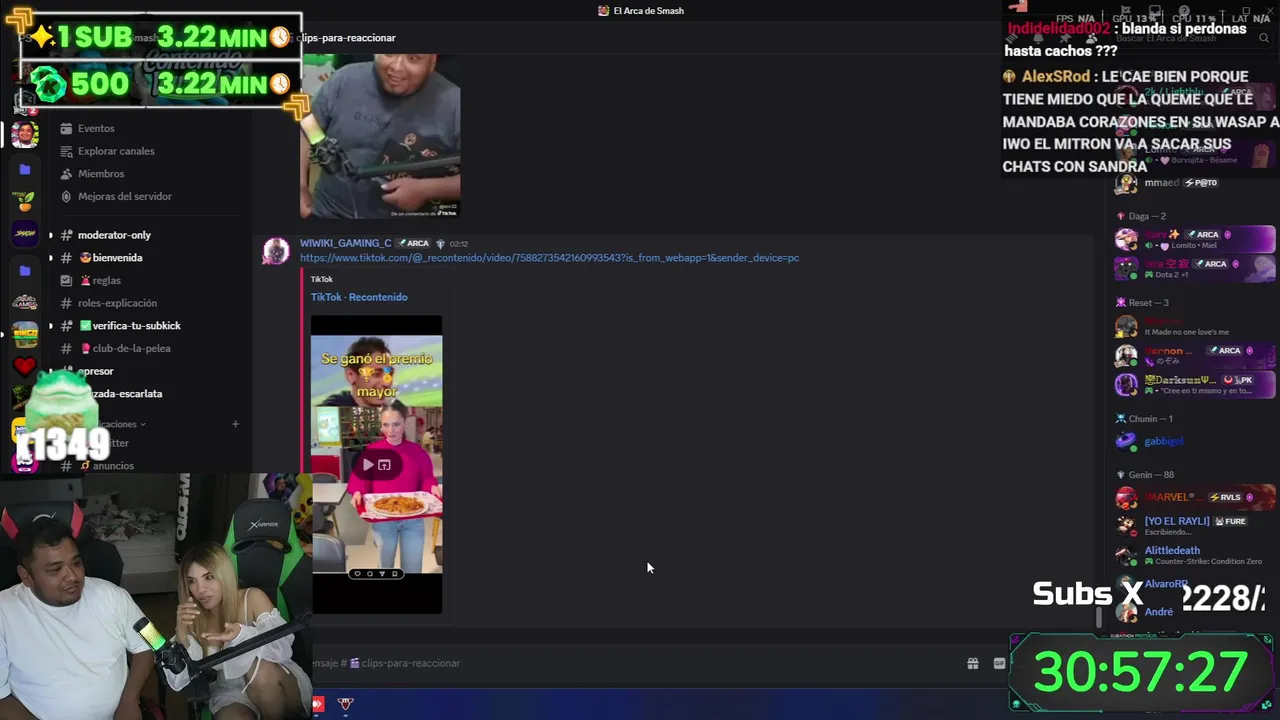Viewport: 1280px width, 720px height.
Task: Open the Eventos calendar entry
Action: (x=96, y=128)
